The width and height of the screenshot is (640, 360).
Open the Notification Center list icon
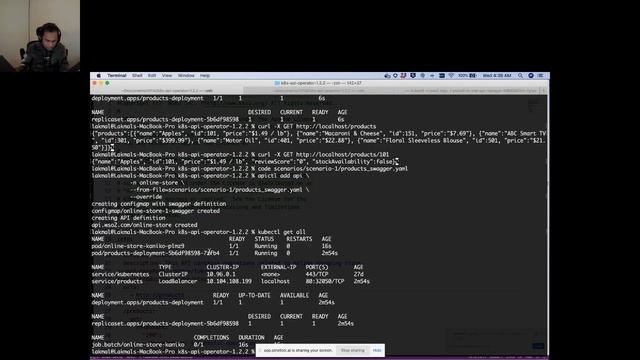point(540,76)
